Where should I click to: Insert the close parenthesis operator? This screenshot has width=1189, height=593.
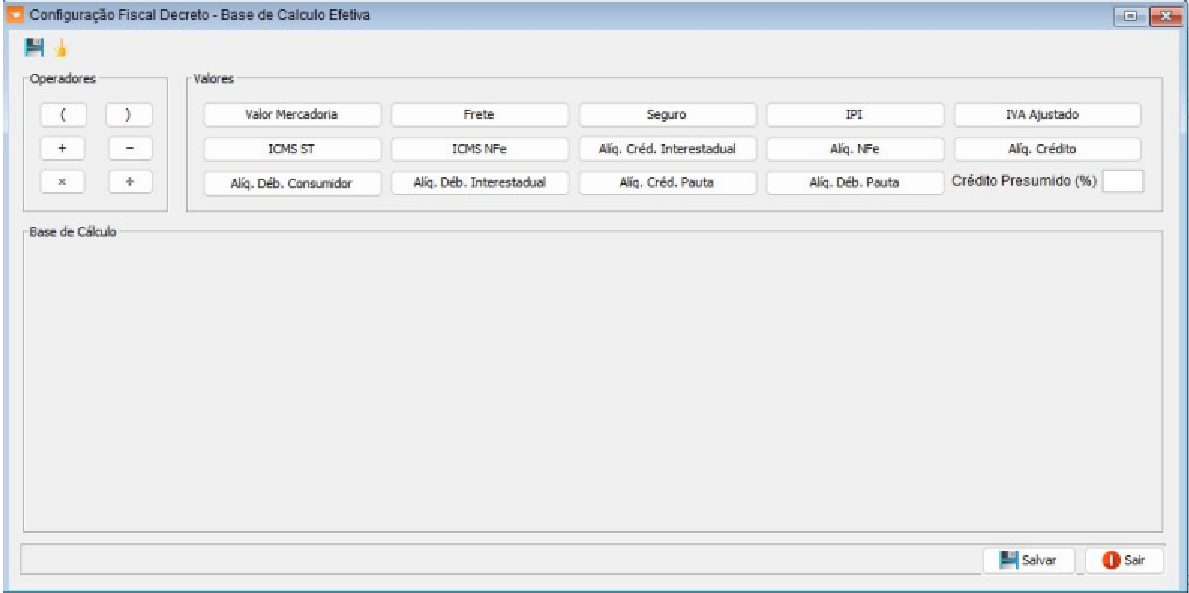click(x=129, y=115)
